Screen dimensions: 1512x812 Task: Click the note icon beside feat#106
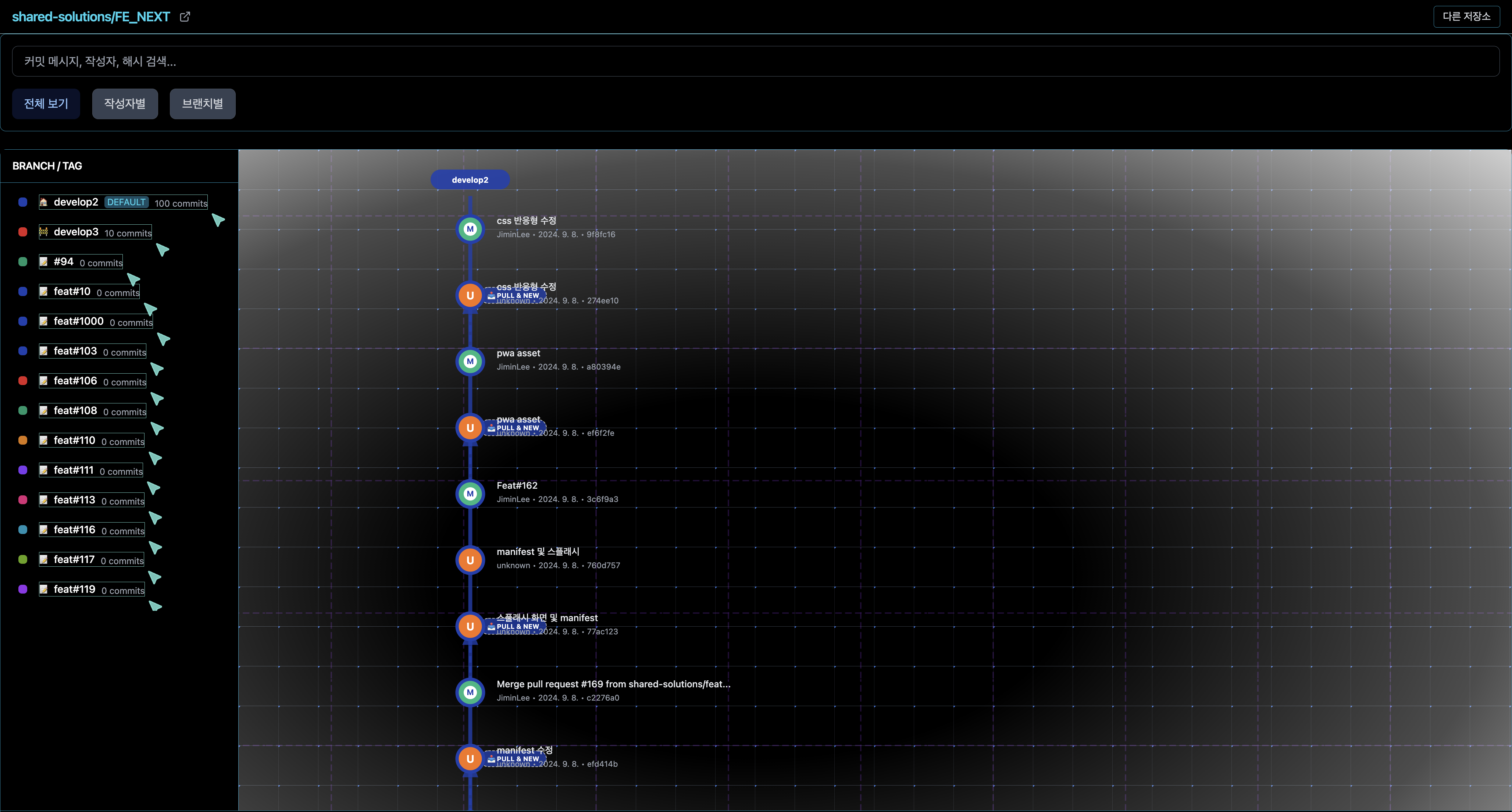pyautogui.click(x=43, y=381)
